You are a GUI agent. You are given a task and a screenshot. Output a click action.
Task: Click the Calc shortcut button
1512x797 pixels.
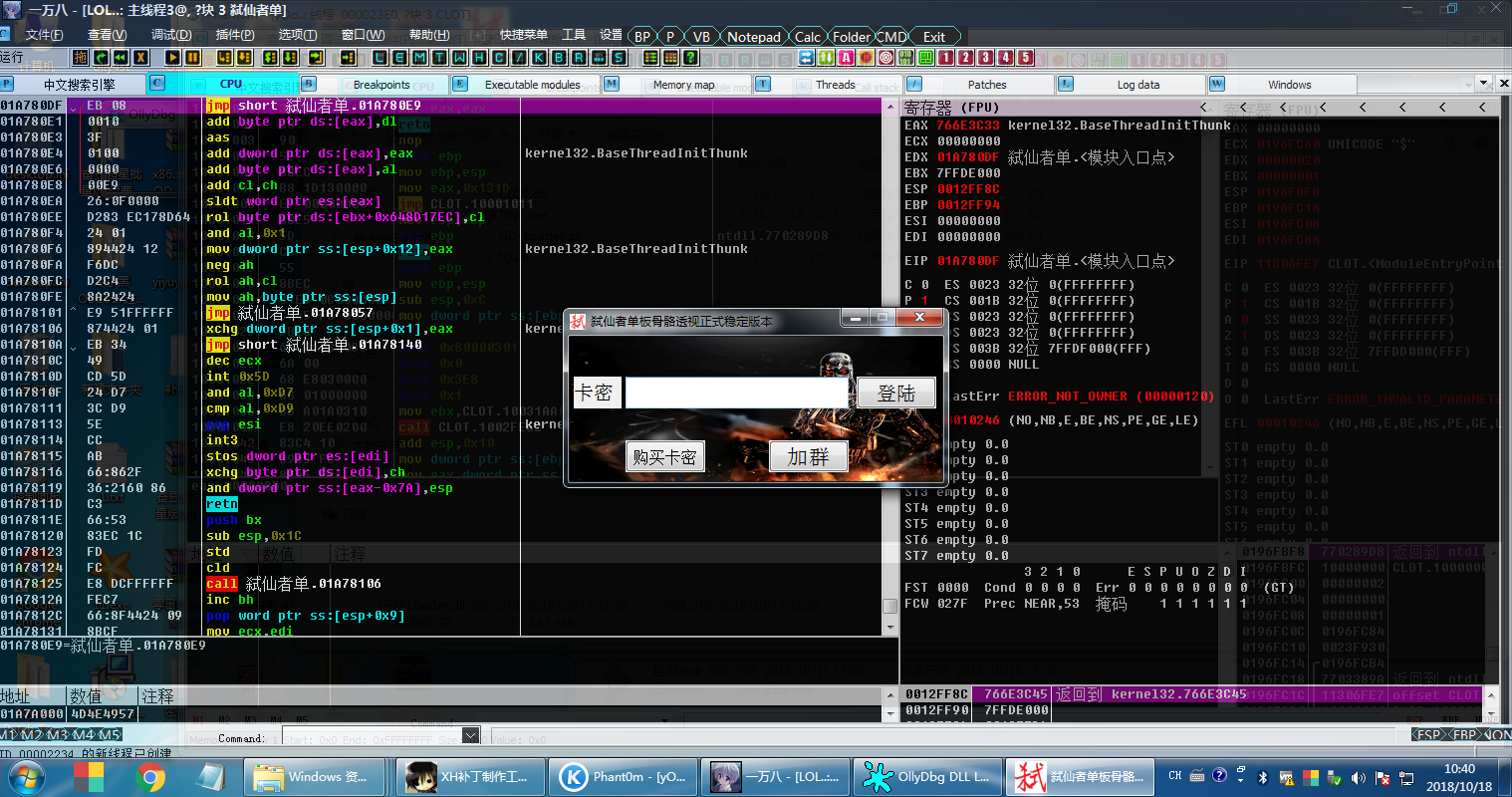point(808,37)
